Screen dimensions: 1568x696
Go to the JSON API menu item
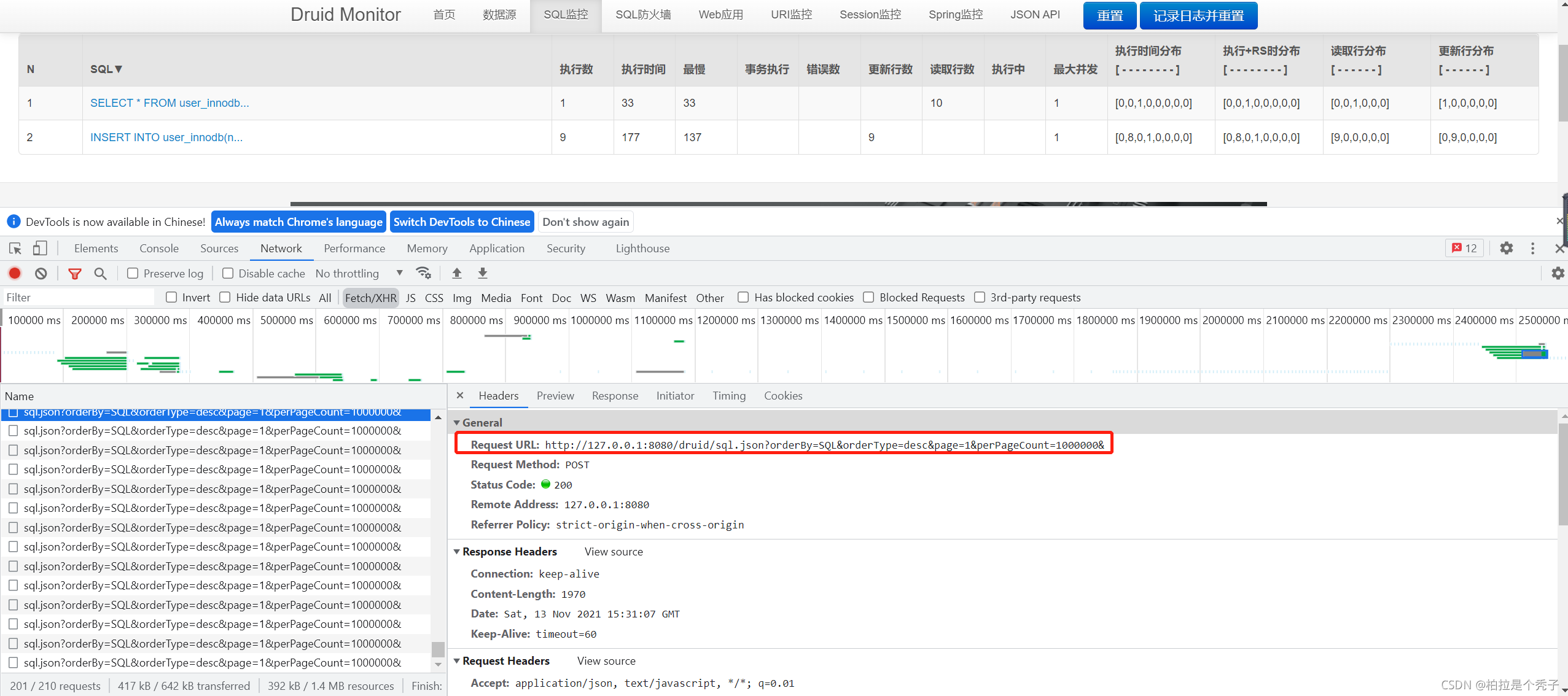click(x=1035, y=15)
